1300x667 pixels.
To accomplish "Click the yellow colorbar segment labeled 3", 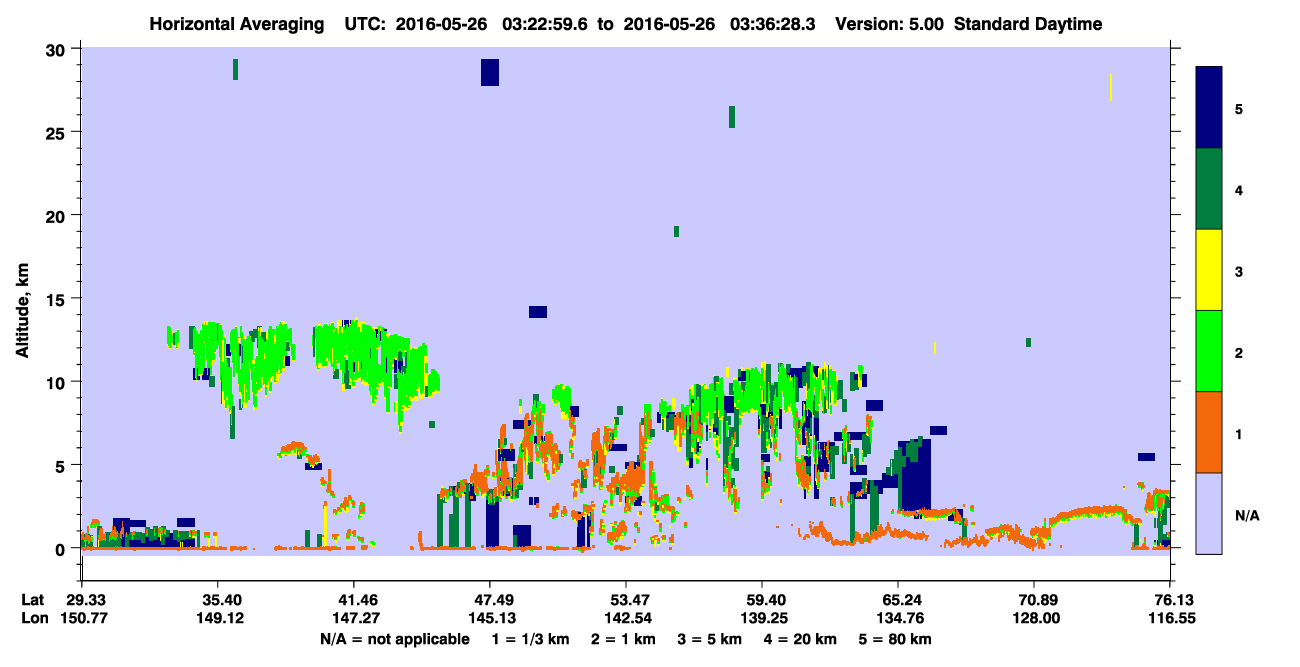I will tap(1209, 270).
